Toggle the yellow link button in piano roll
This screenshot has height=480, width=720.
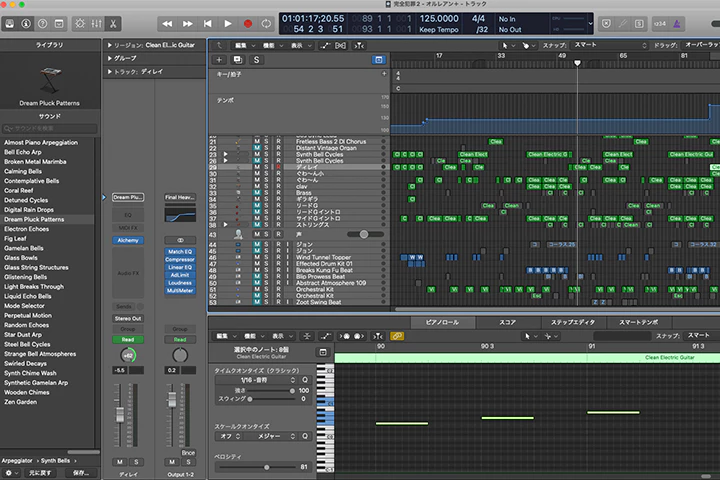(x=397, y=336)
